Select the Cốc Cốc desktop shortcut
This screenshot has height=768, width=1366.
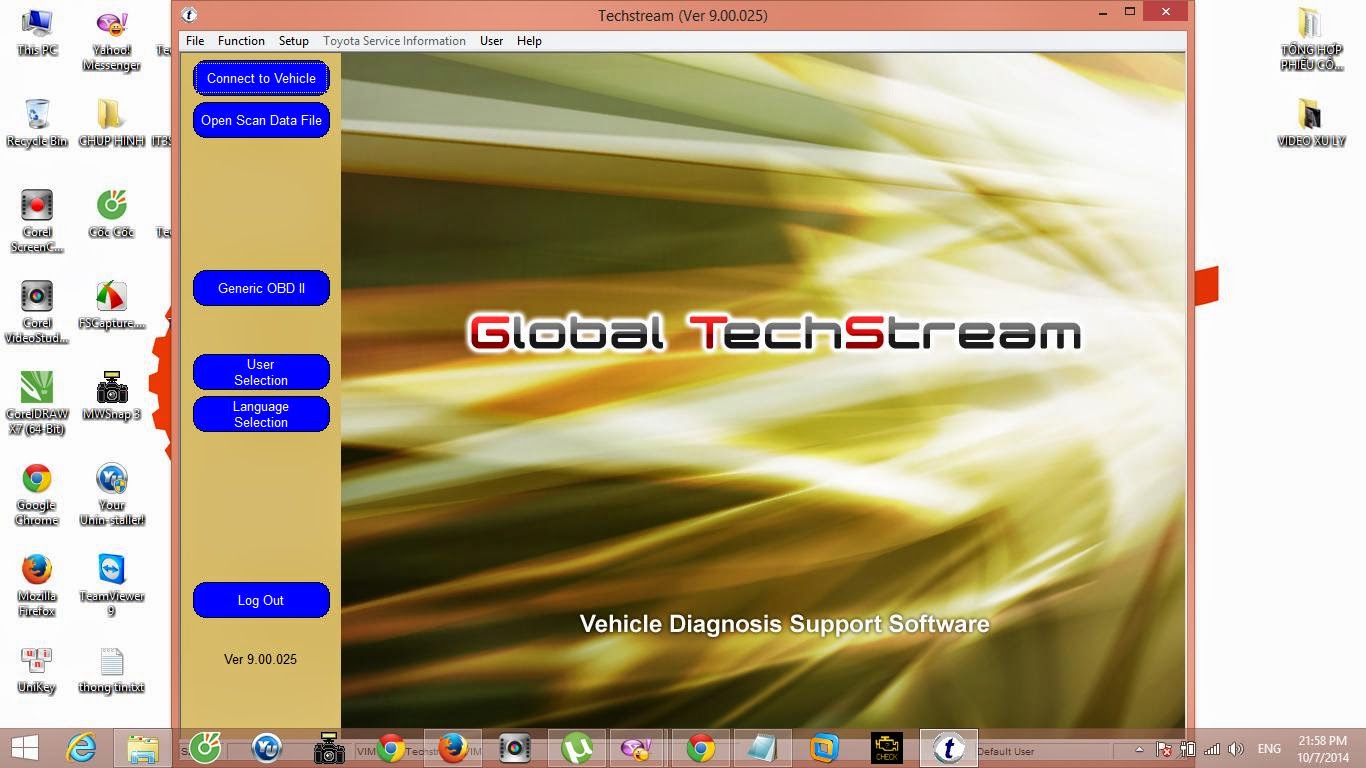pyautogui.click(x=111, y=213)
